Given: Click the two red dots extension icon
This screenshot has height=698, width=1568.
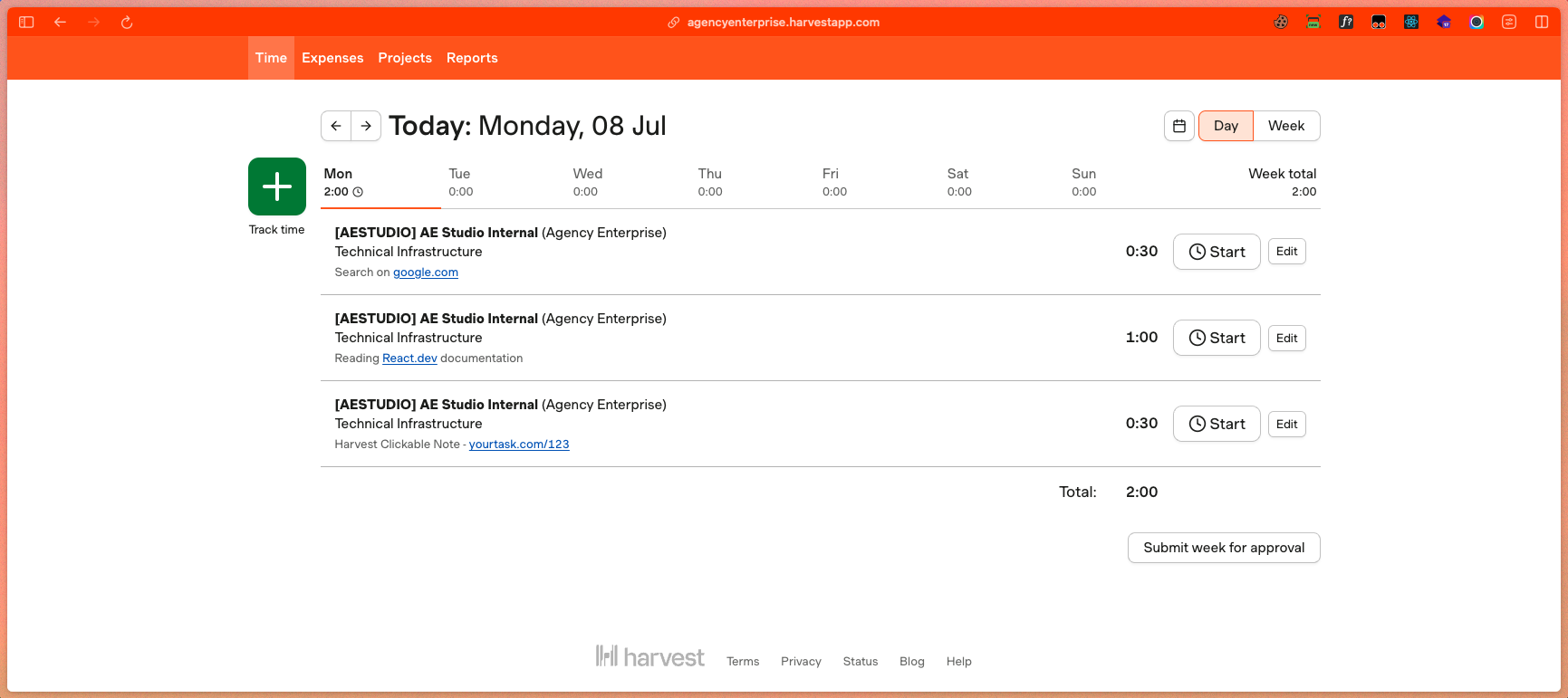Looking at the screenshot, I should [1379, 23].
